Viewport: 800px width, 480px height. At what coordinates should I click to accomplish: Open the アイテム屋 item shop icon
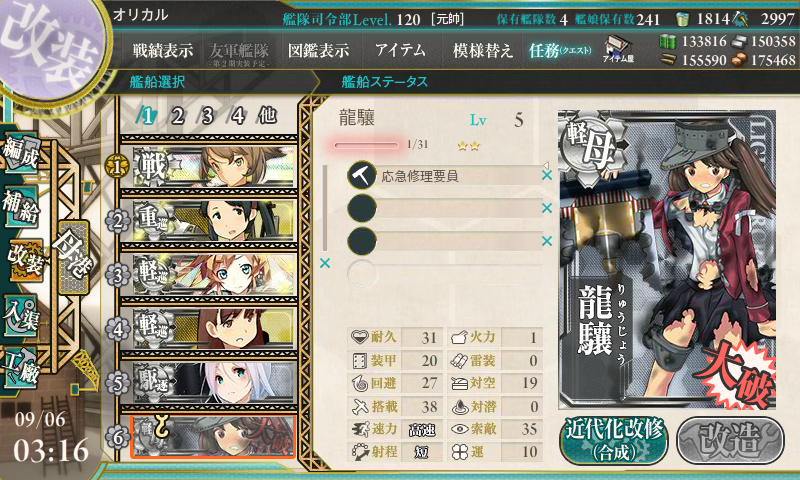click(618, 49)
